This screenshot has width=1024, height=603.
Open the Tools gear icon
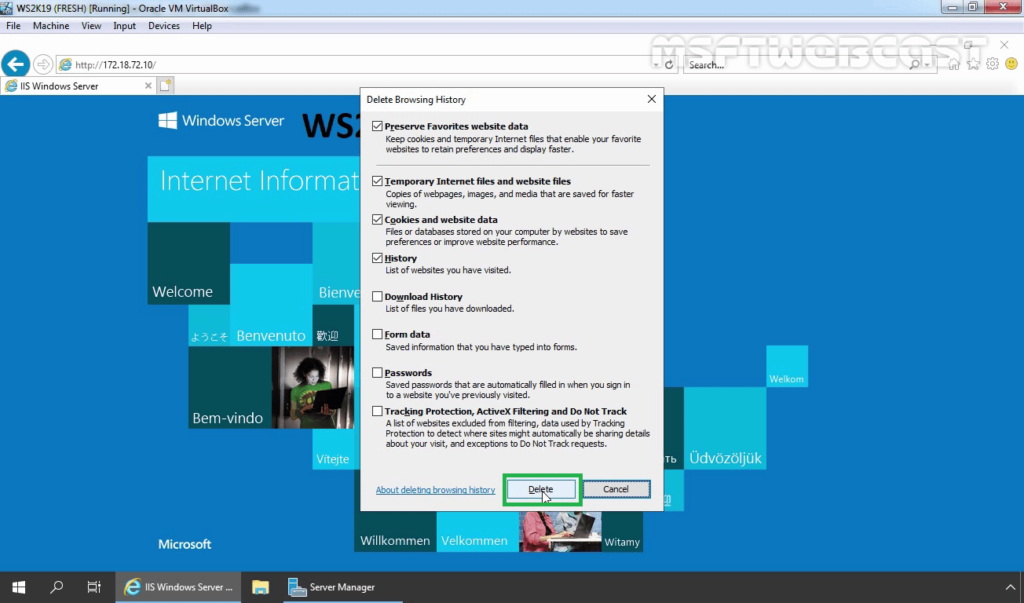[993, 64]
